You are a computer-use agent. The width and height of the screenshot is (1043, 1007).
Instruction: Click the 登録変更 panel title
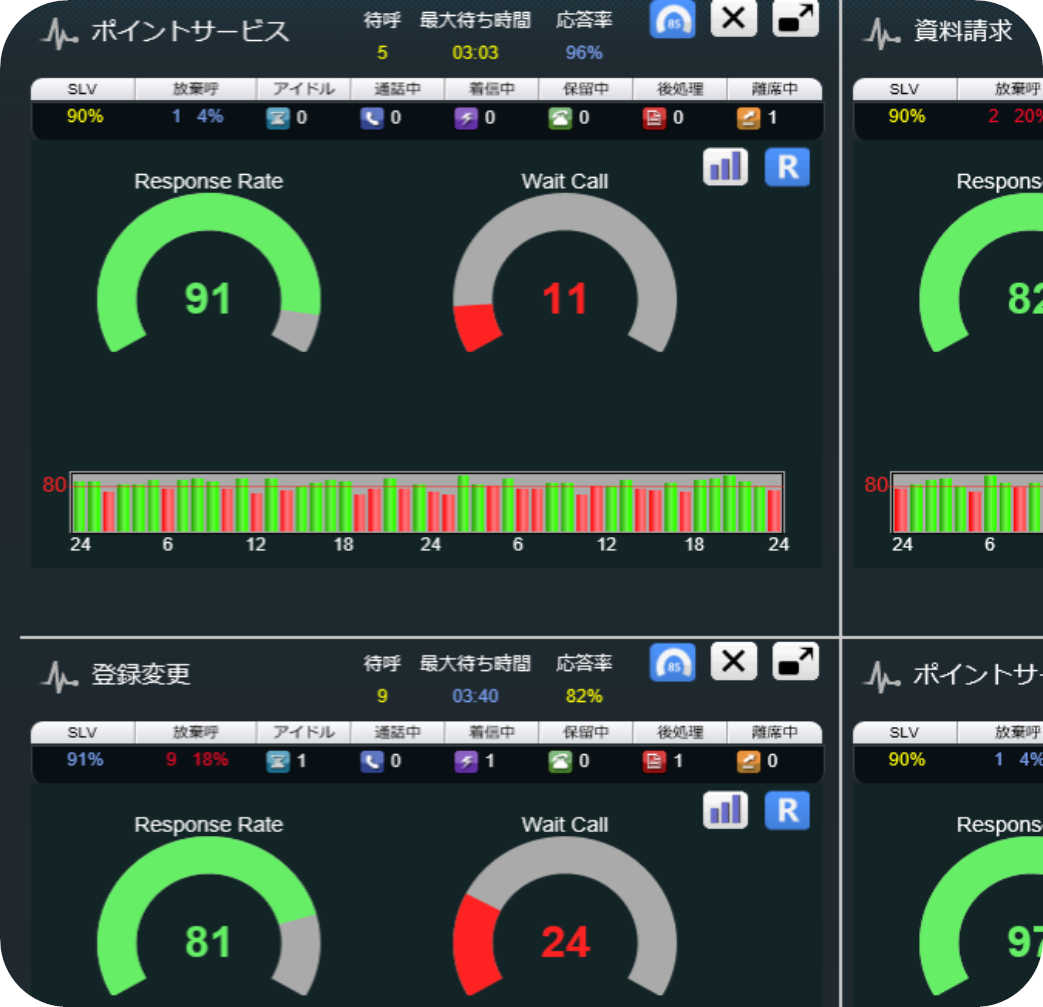point(141,674)
